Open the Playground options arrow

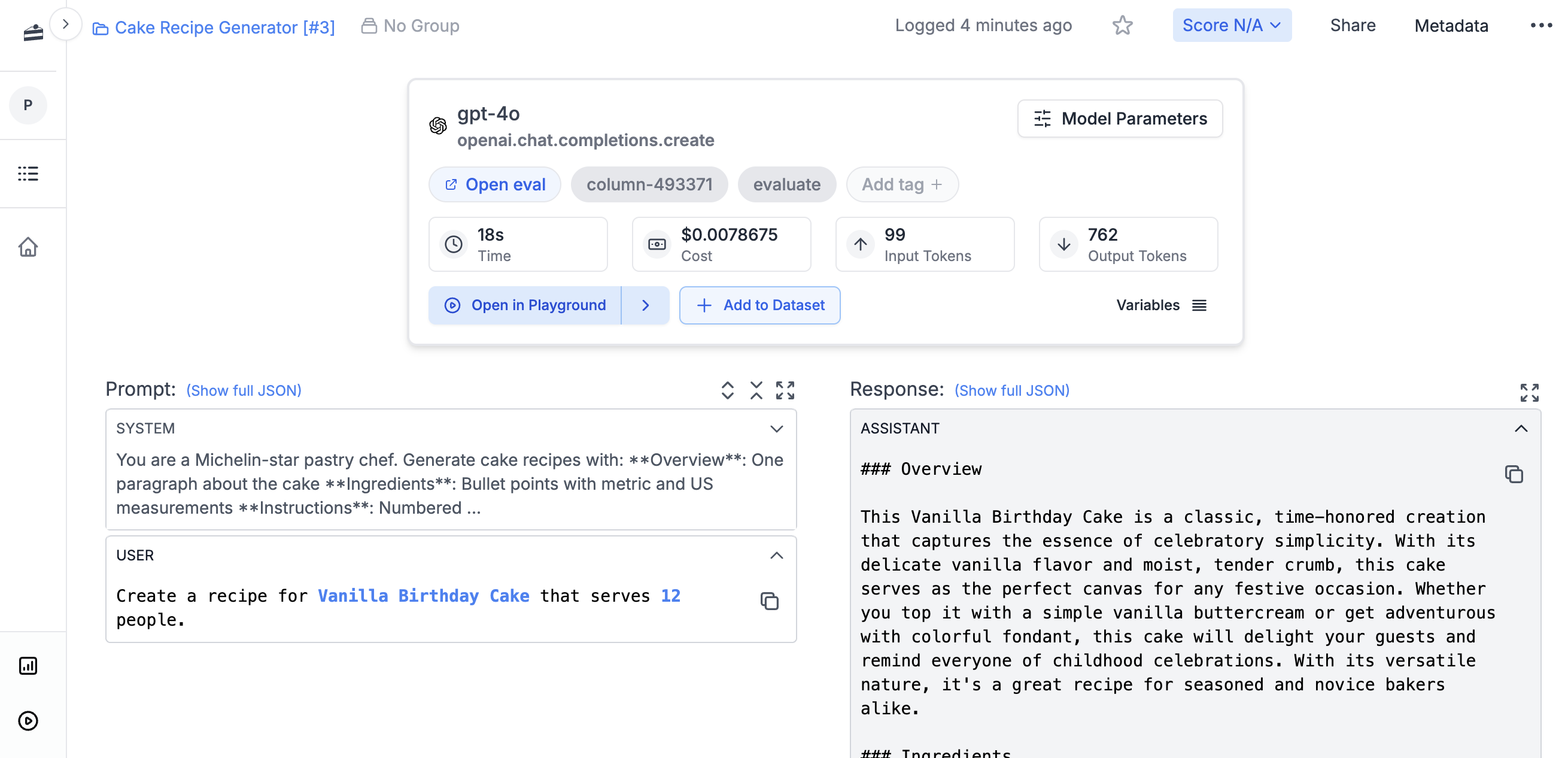[645, 305]
